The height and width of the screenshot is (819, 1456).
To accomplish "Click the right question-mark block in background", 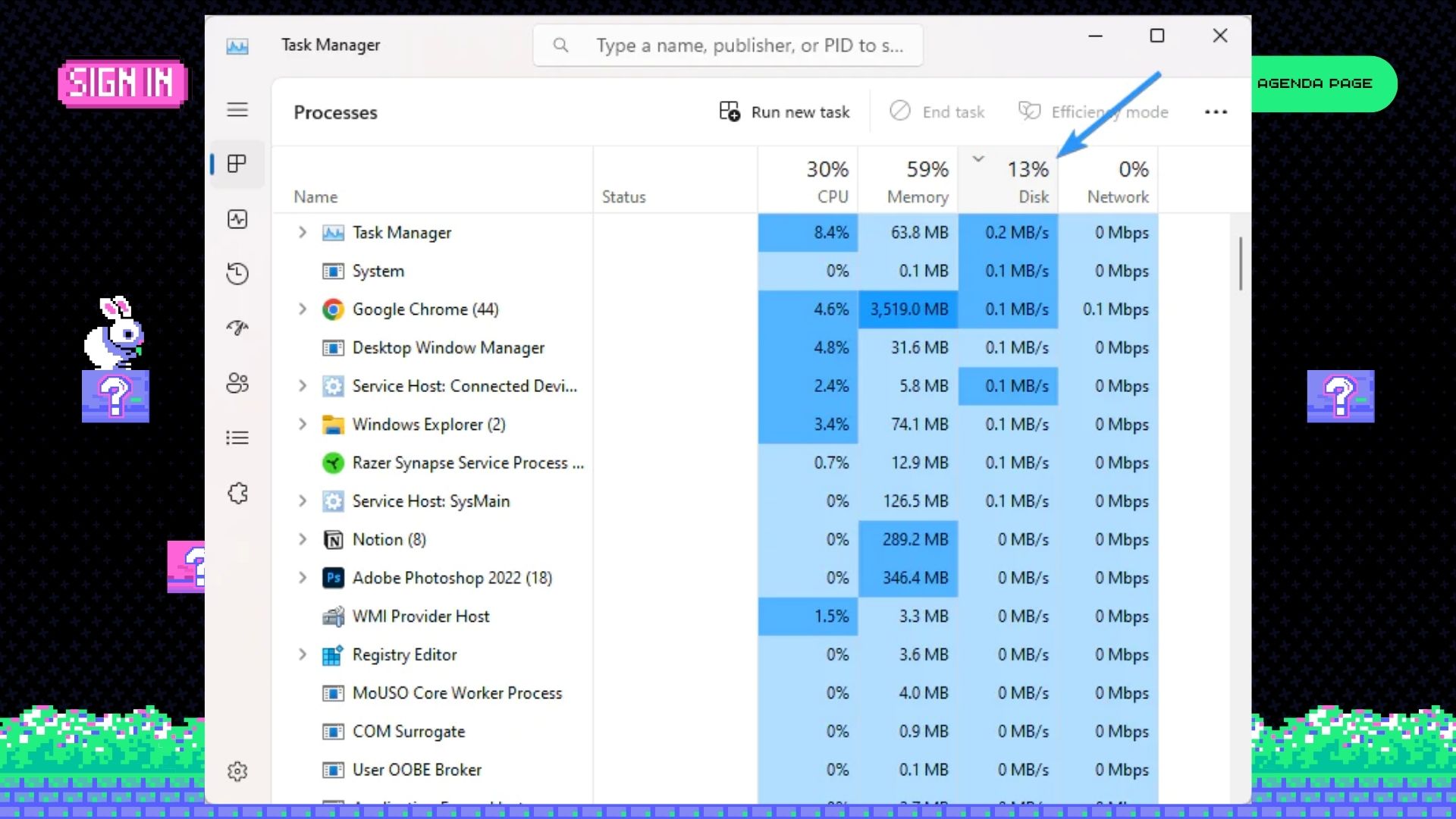I will point(1340,396).
